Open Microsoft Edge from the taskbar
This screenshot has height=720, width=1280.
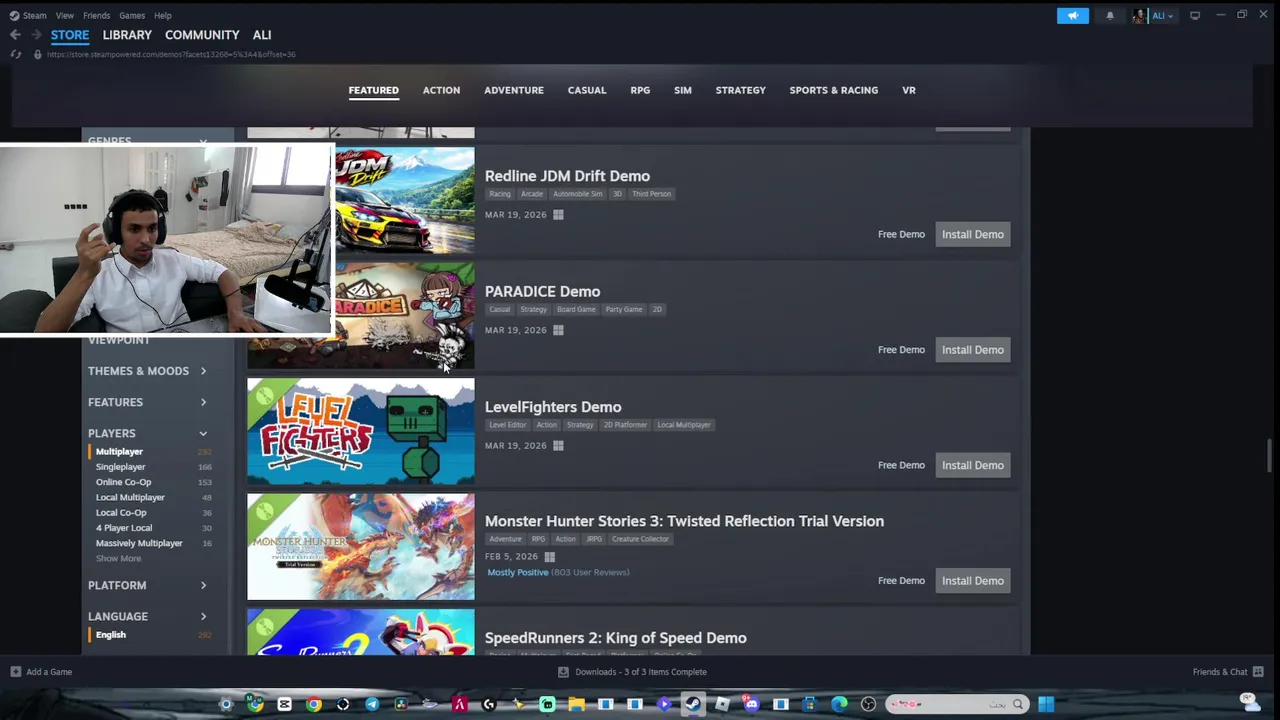tap(839, 704)
